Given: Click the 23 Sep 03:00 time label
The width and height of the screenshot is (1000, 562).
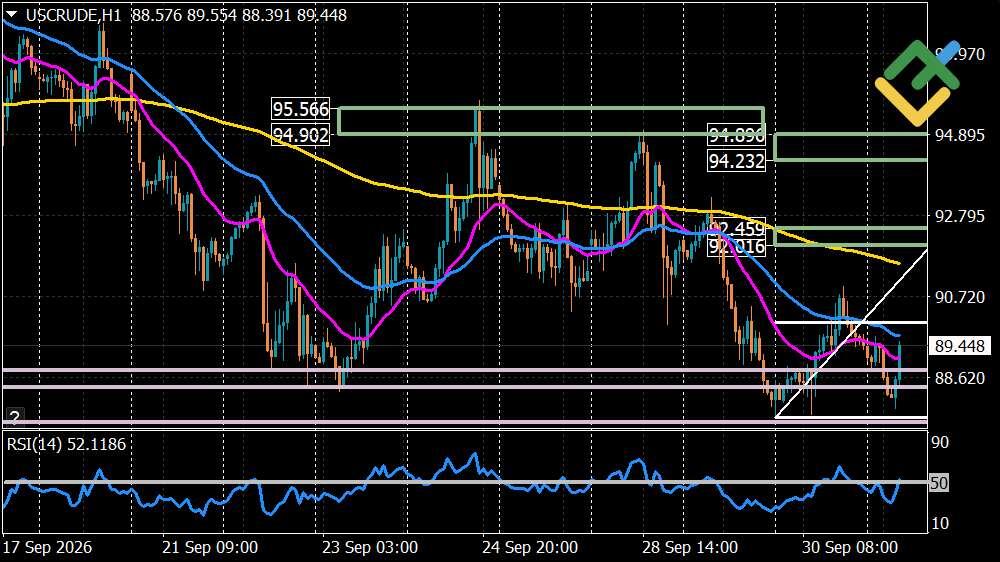Looking at the screenshot, I should pos(370,547).
